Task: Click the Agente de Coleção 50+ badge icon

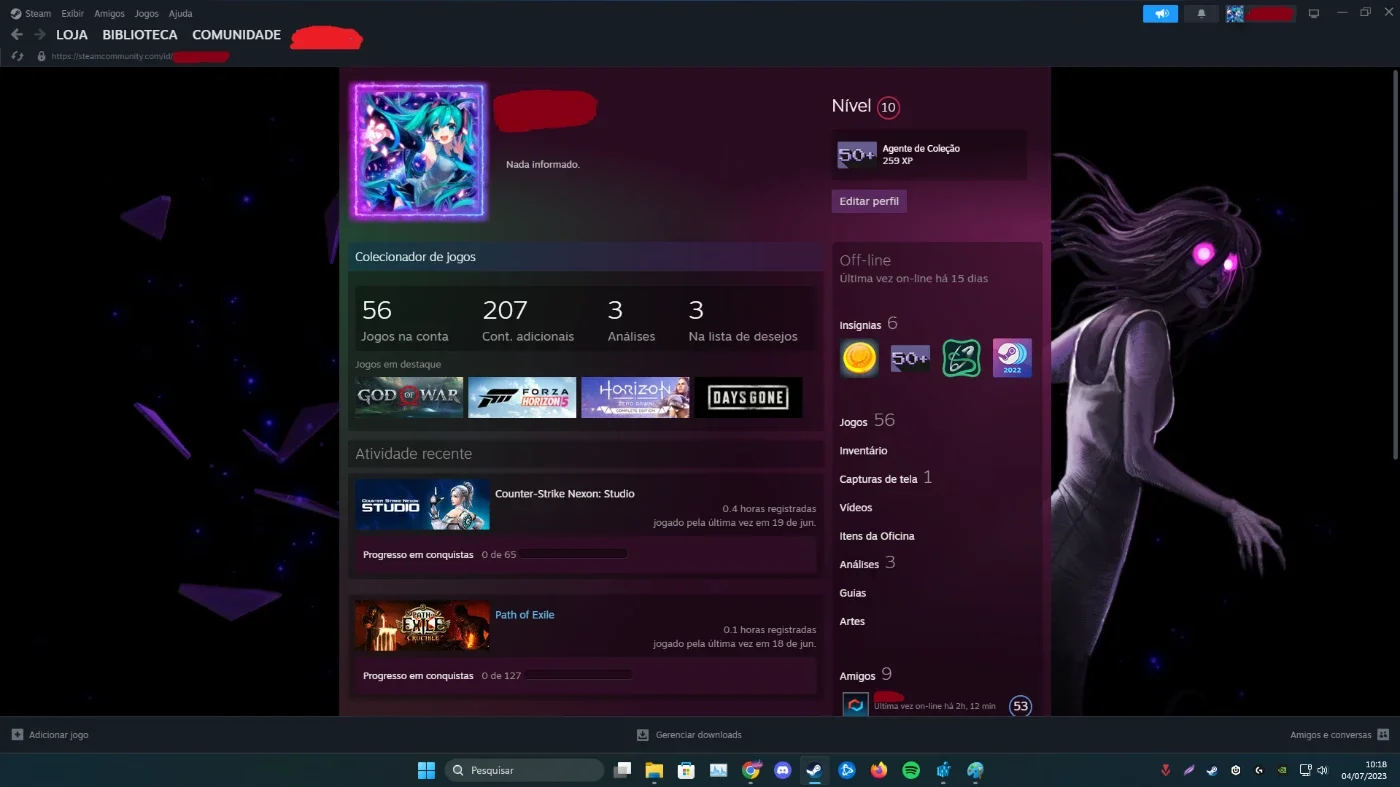Action: point(857,154)
